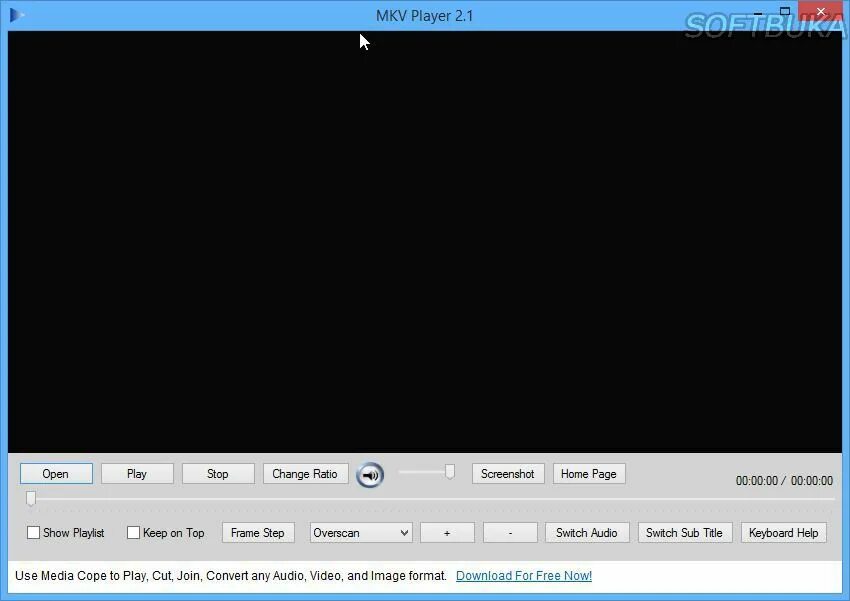Viewport: 850px width, 601px height.
Task: Expand the Overscan dropdown
Action: pos(361,533)
